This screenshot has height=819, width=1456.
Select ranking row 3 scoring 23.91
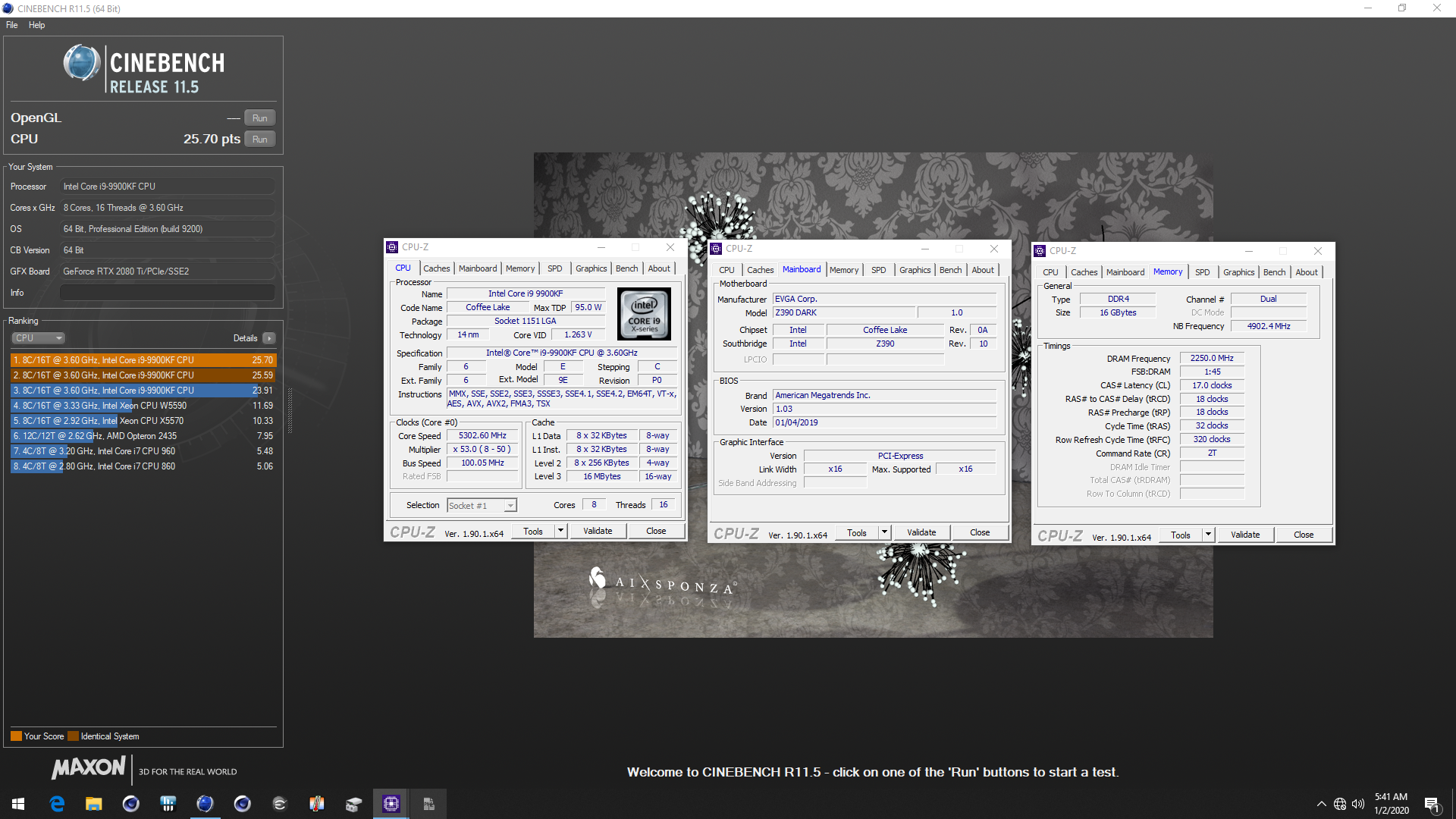pyautogui.click(x=143, y=391)
